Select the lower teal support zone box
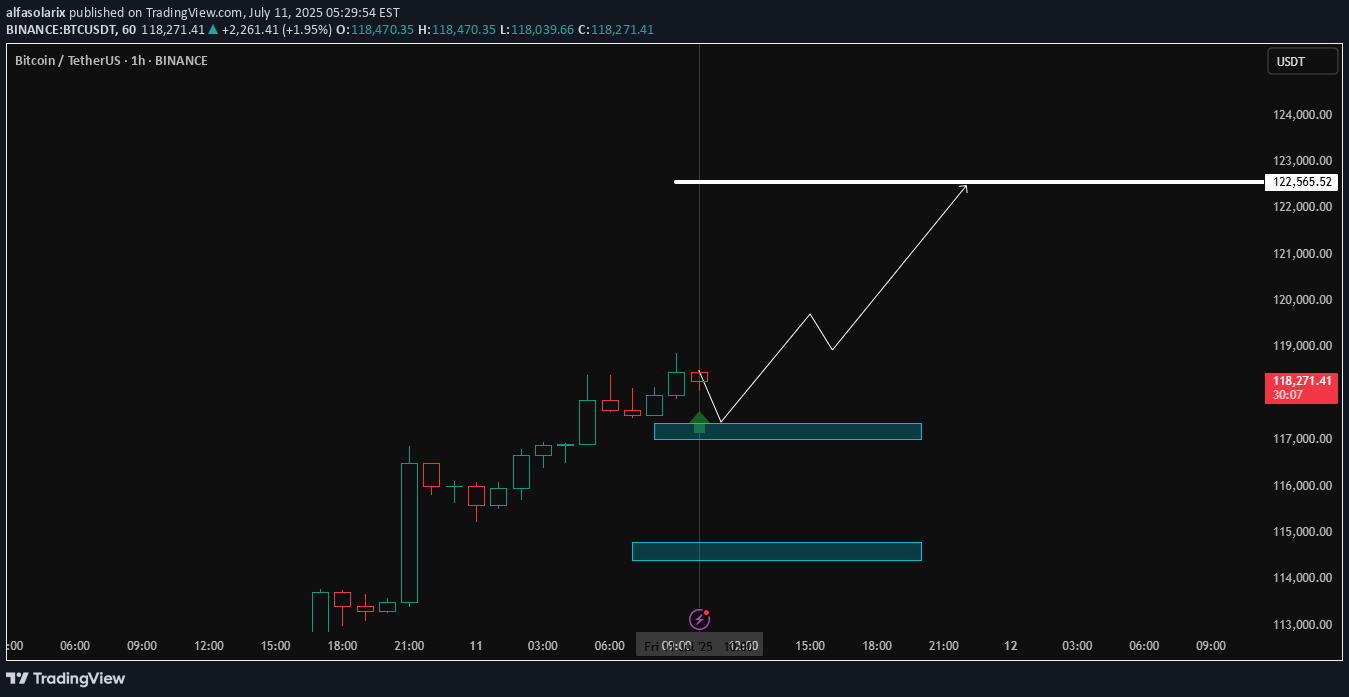The width and height of the screenshot is (1349, 697). [776, 551]
